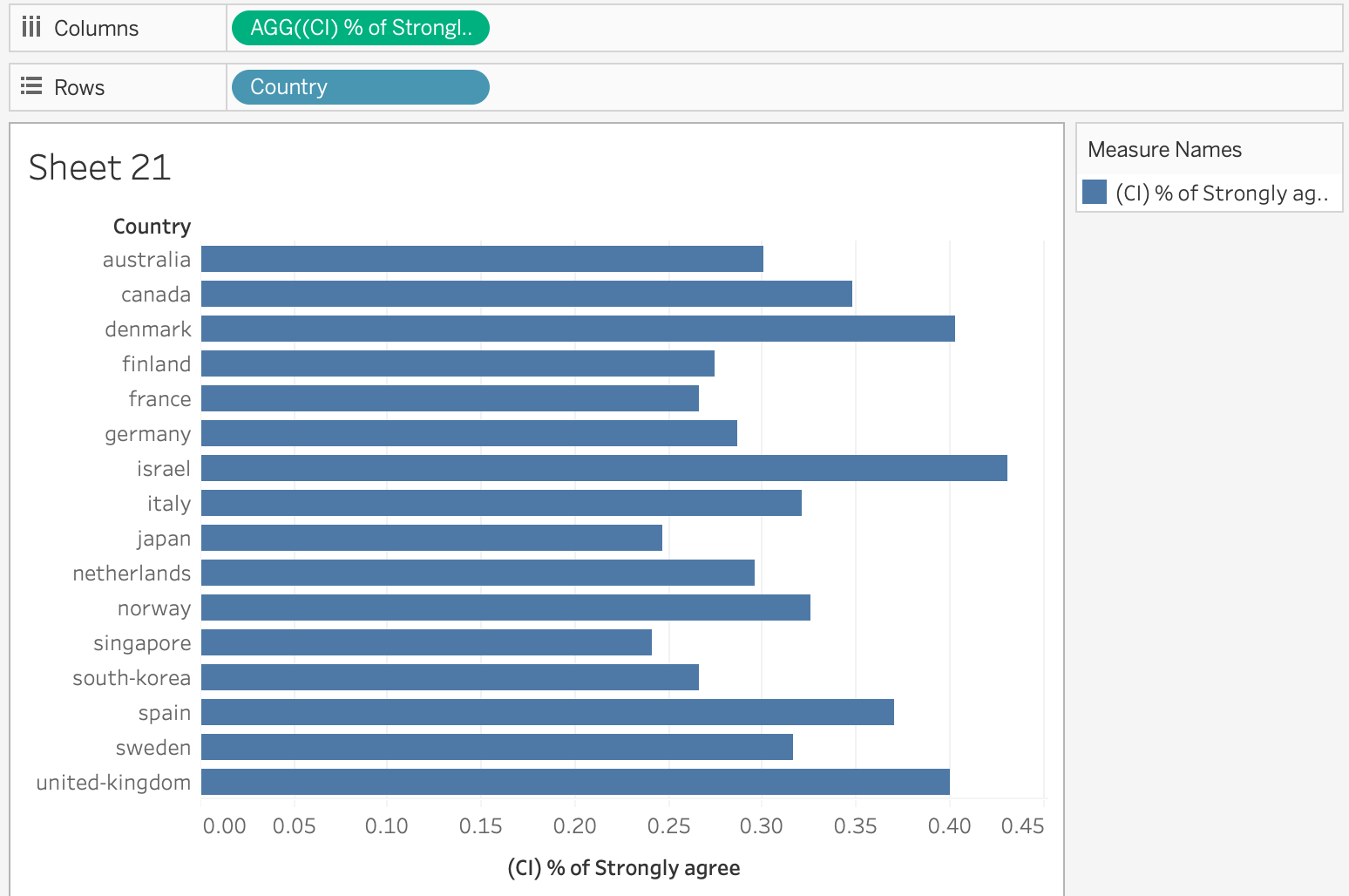This screenshot has width=1349, height=896.
Task: Select the spain bar
Action: tap(547, 712)
